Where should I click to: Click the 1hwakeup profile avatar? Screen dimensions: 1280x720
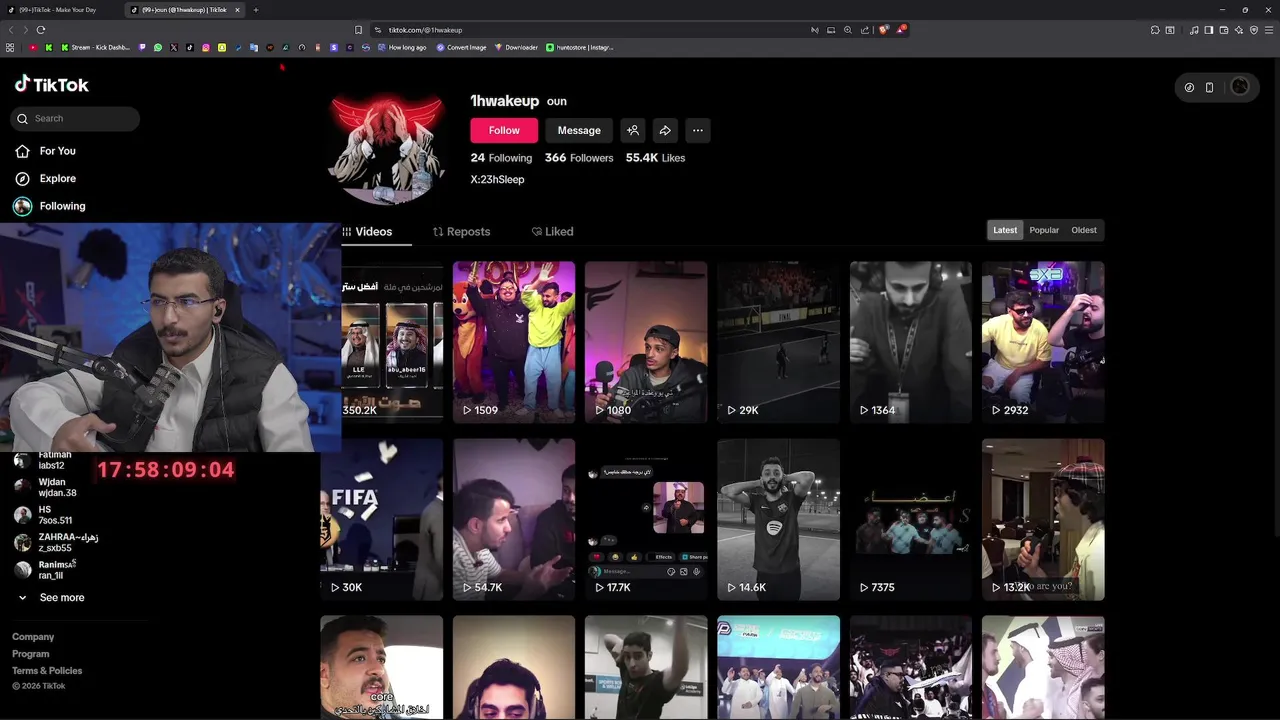click(386, 148)
